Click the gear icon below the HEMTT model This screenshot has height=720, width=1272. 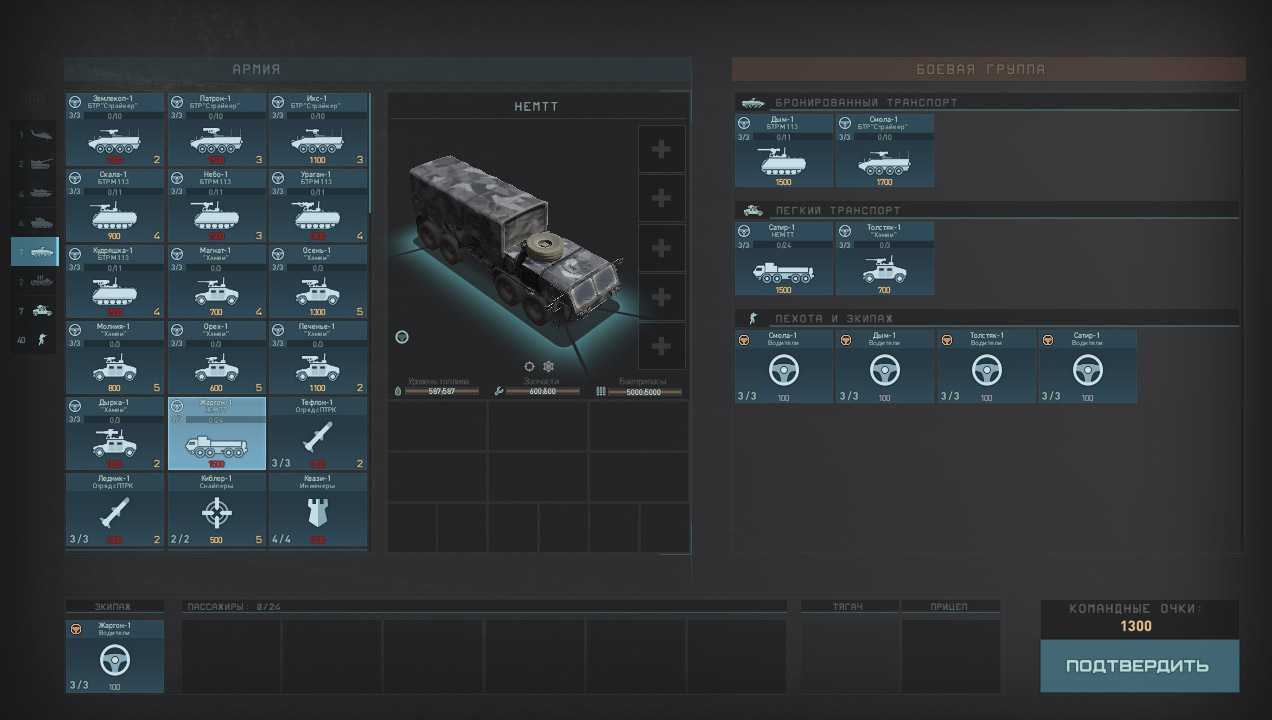pyautogui.click(x=548, y=366)
